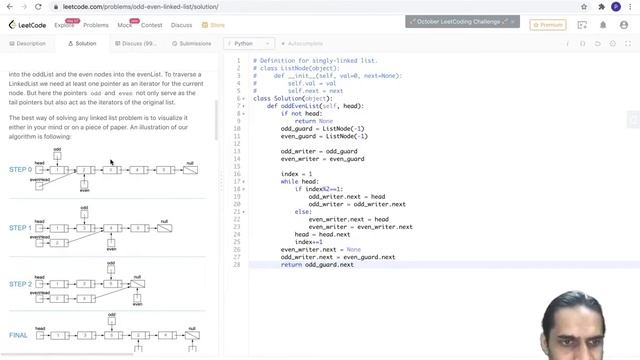Open October LeetCoding Challenge banner
The image size is (640, 360).
[458, 22]
